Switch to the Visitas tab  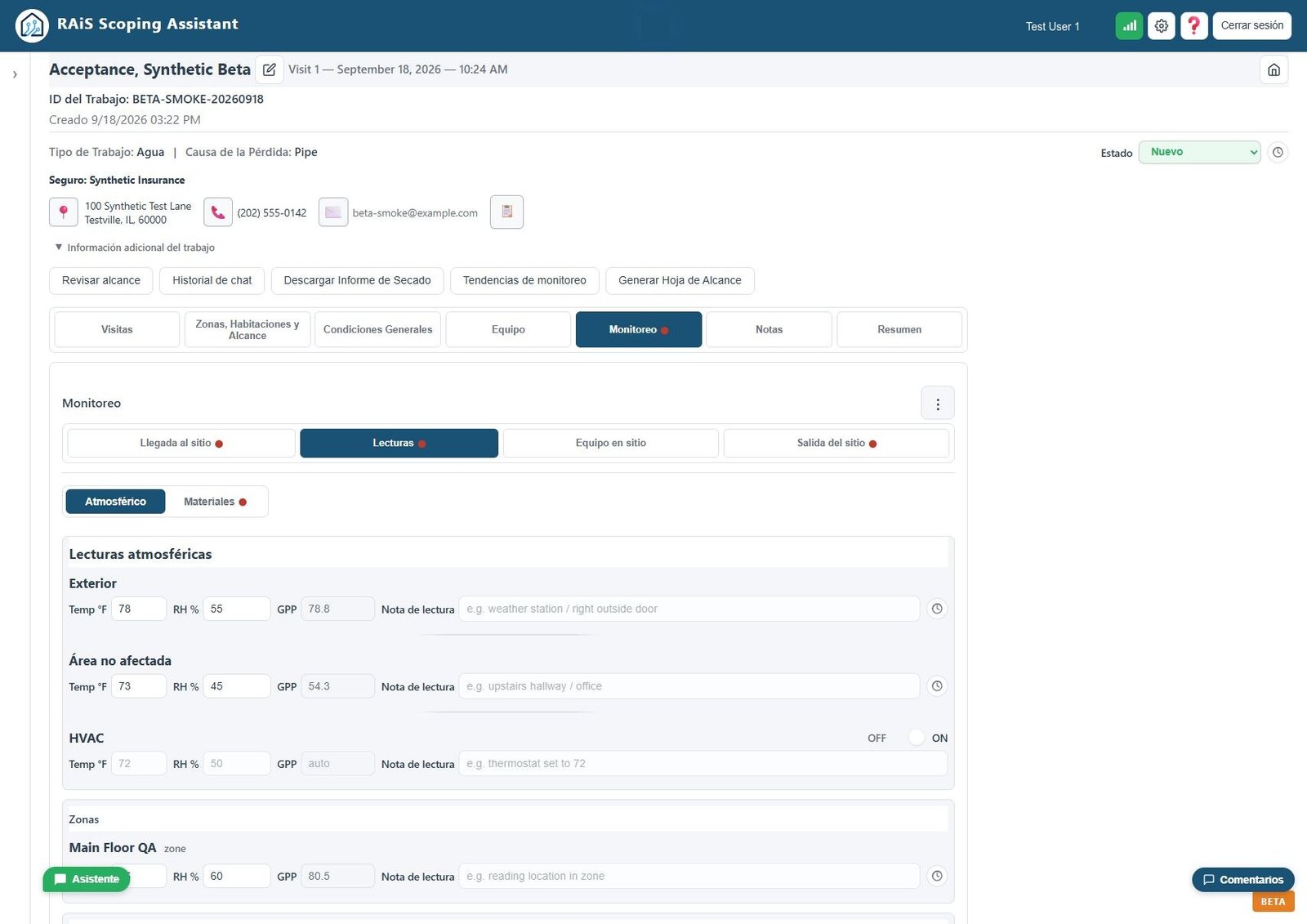coord(117,329)
